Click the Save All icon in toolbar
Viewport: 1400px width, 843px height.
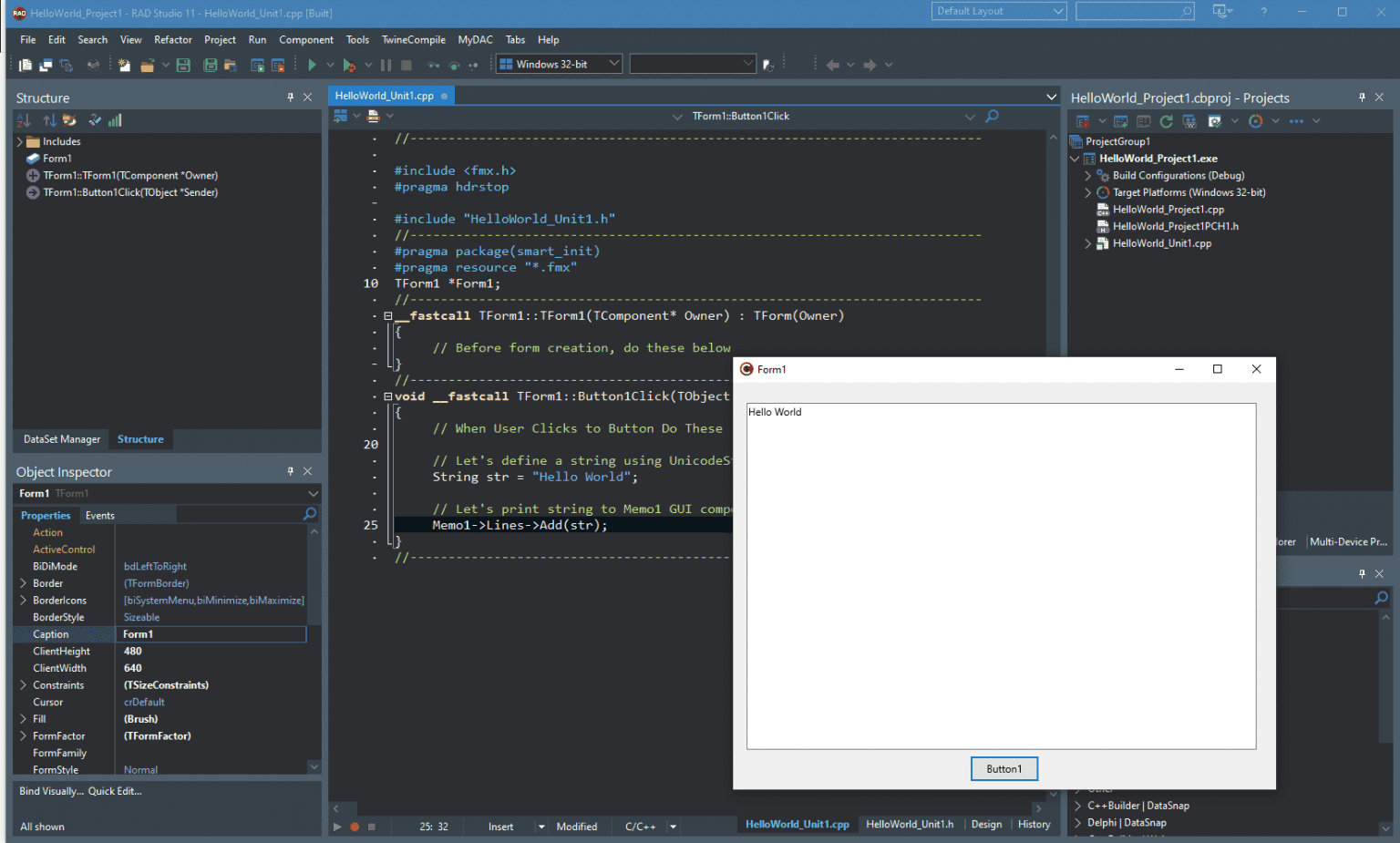(211, 65)
